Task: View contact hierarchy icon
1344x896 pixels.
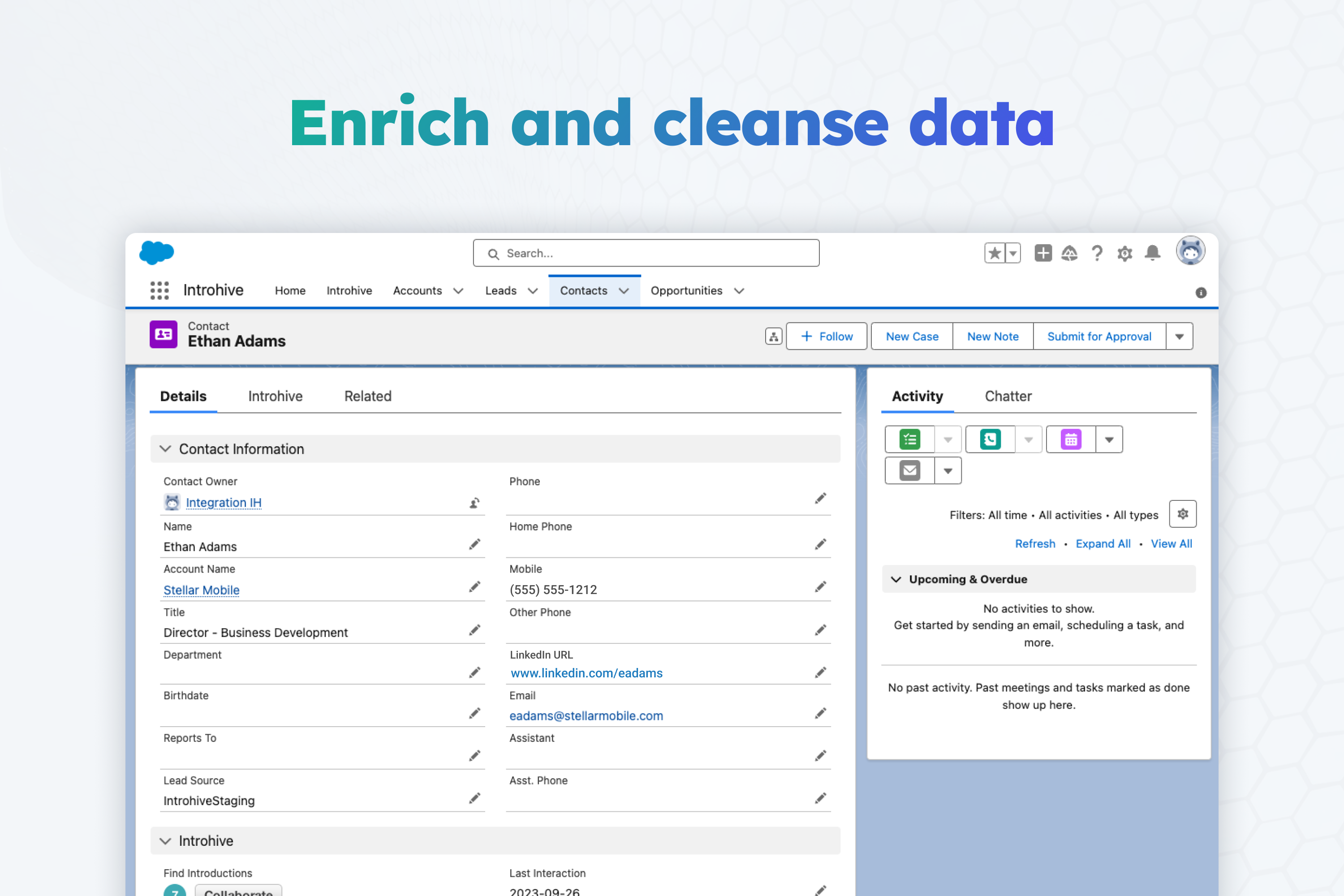Action: 773,336
